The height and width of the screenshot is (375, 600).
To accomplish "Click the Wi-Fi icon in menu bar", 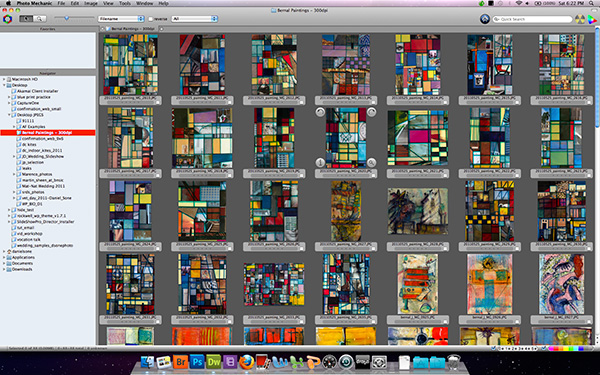I will tap(519, 3).
